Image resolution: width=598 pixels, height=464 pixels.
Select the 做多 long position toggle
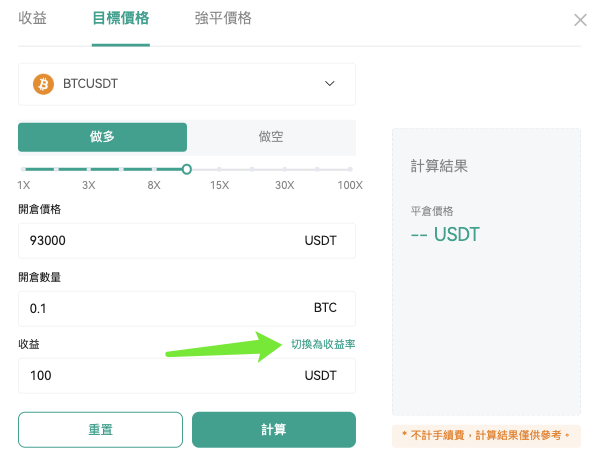pos(103,137)
